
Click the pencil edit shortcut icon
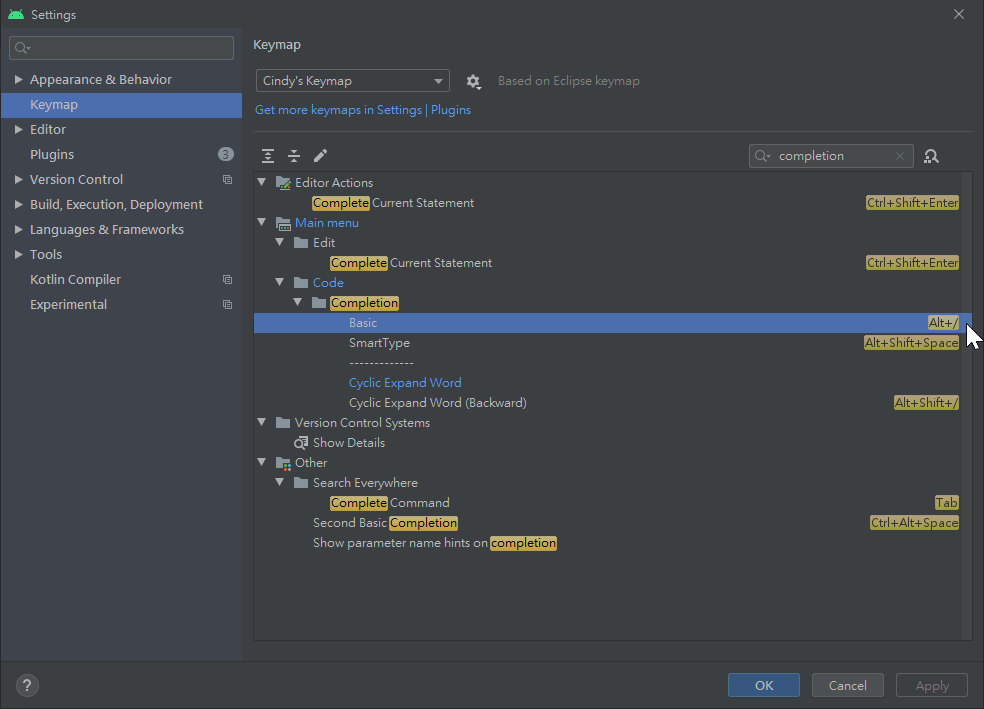coord(321,156)
